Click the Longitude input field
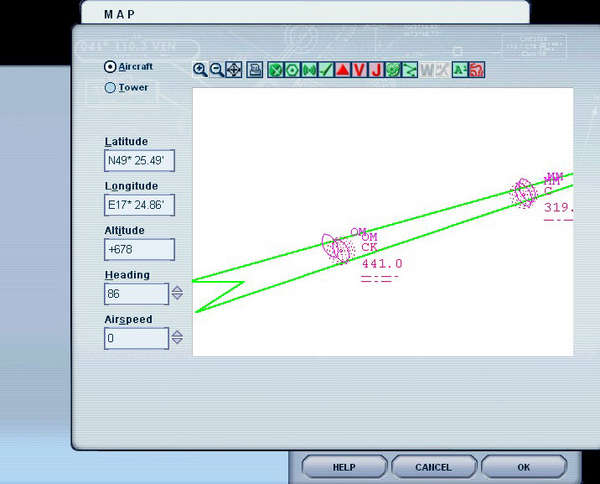 click(139, 205)
